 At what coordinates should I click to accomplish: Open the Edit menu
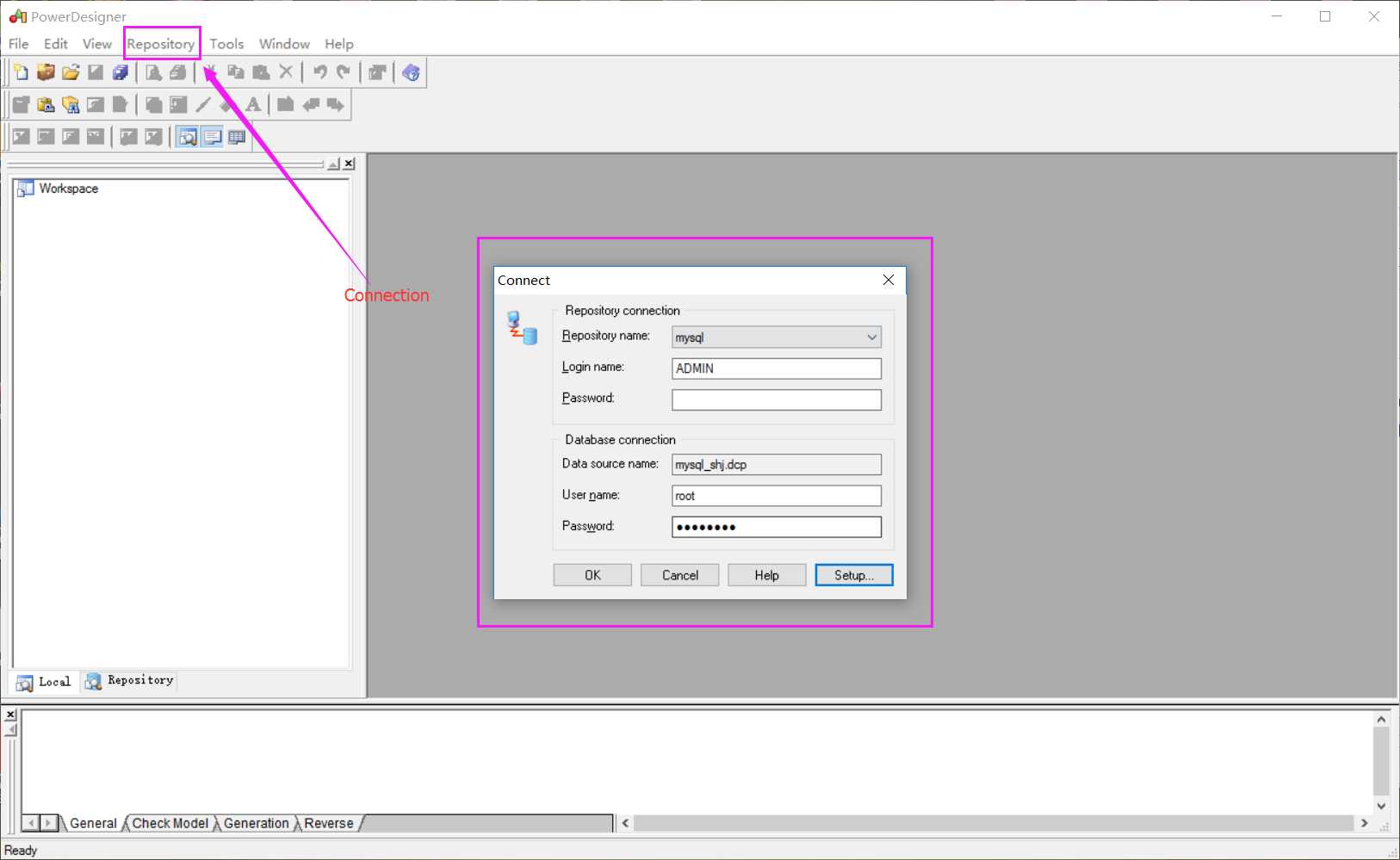(56, 44)
